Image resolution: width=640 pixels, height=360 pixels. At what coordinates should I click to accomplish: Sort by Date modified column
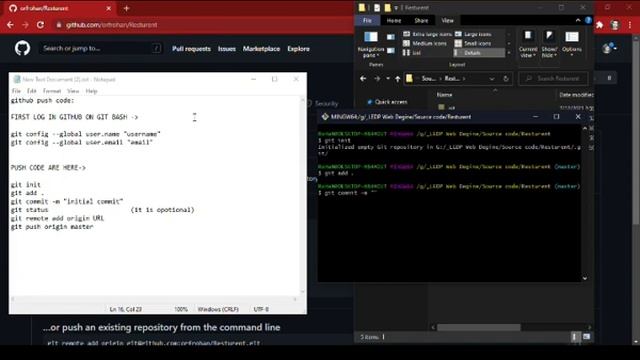point(576,95)
